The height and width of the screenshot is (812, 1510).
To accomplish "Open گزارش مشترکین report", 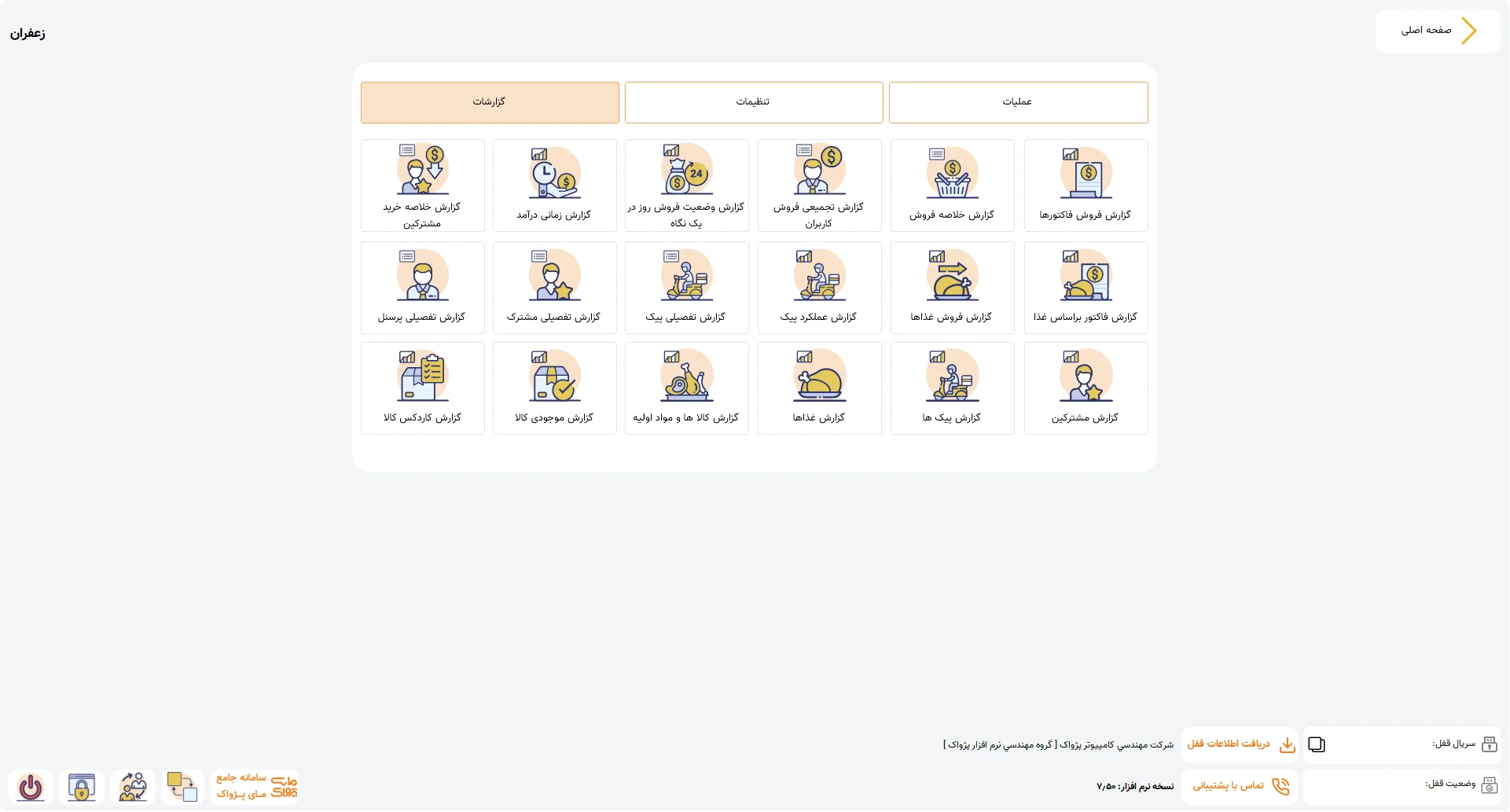I will point(1086,388).
